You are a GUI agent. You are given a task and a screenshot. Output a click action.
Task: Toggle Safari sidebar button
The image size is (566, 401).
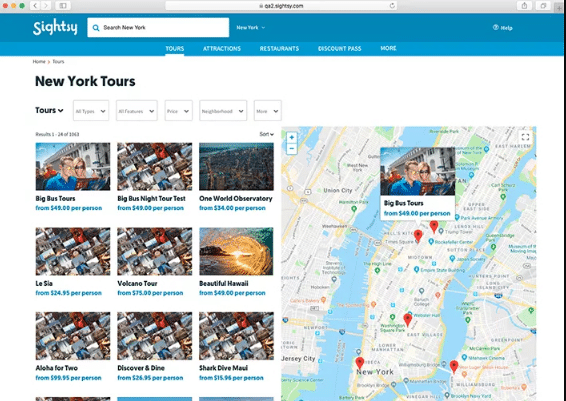pyautogui.click(x=63, y=6)
